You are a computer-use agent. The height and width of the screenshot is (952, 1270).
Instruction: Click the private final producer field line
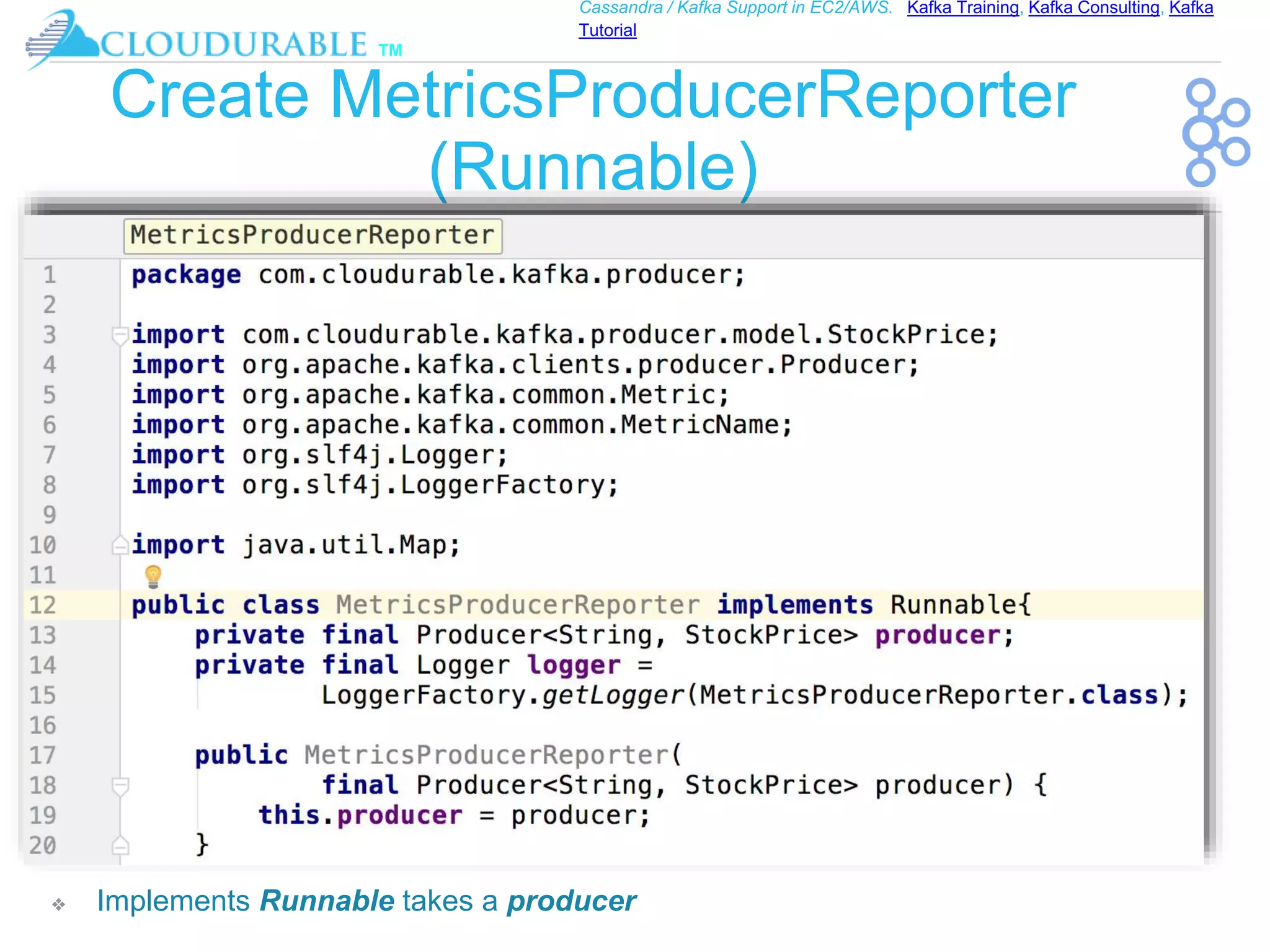tap(604, 635)
